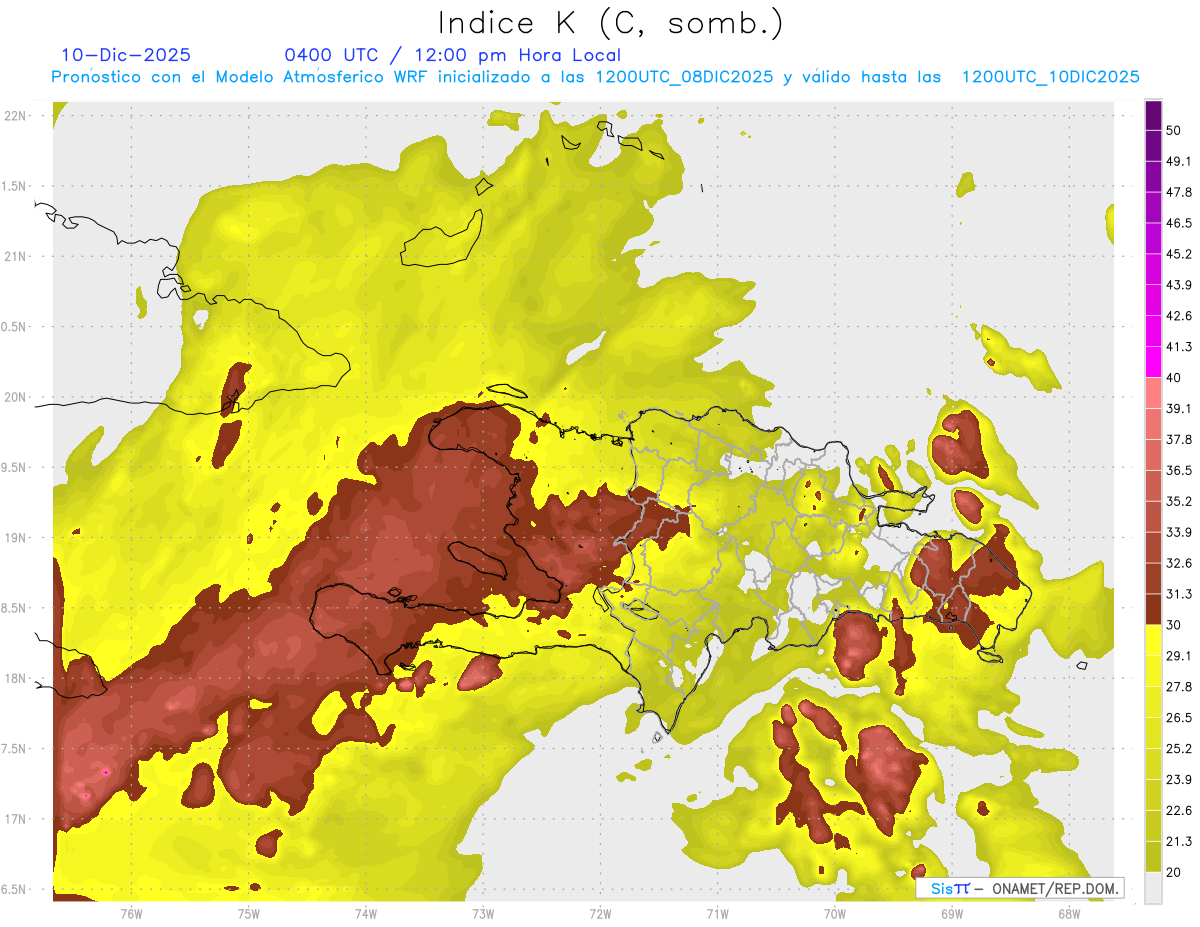Pick the dark brown legend band between 30 and 31.3
Viewport: 1200px width, 927px height.
pyautogui.click(x=1153, y=610)
